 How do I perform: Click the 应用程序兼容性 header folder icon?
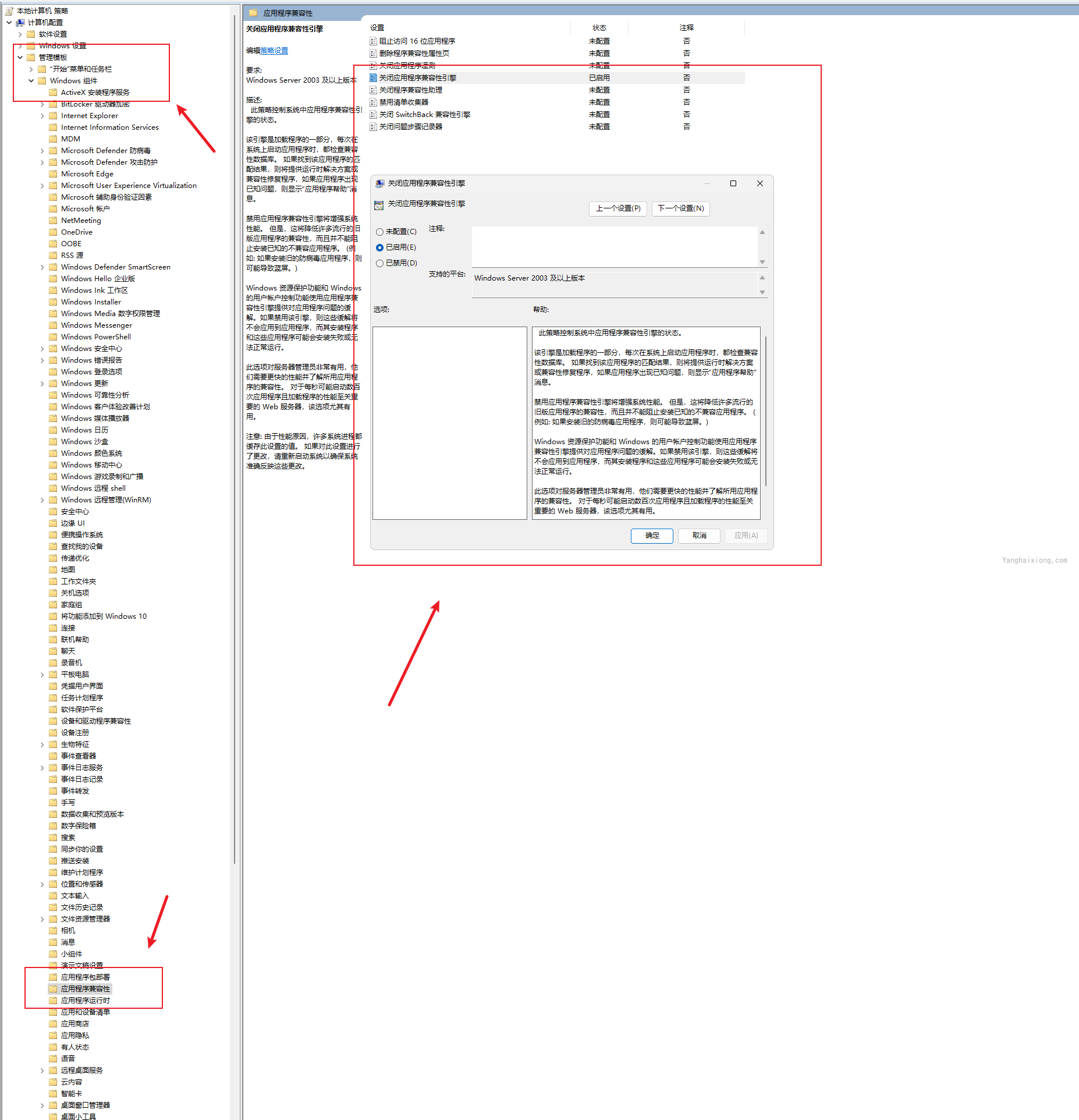253,13
